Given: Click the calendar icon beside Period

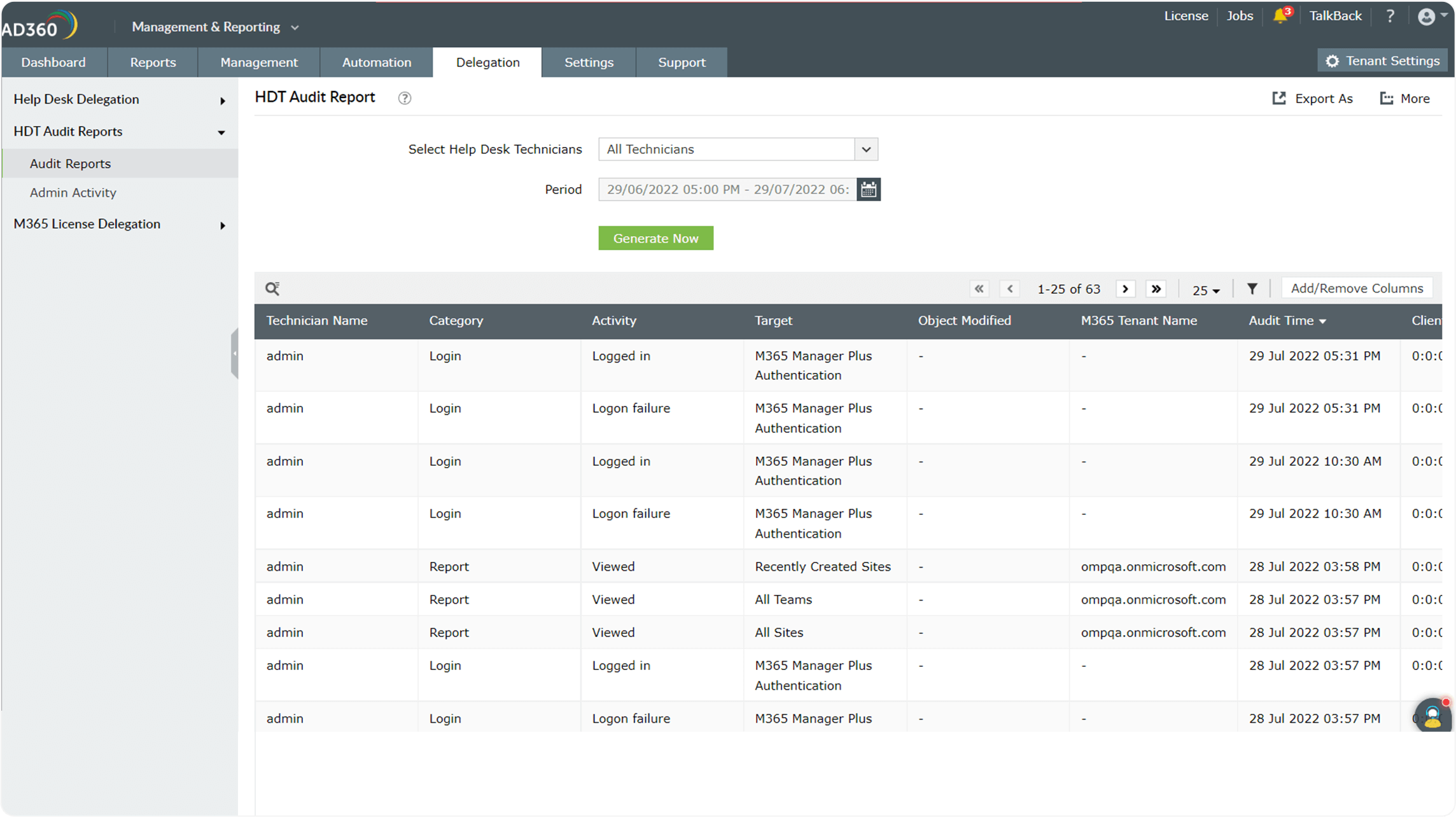Looking at the screenshot, I should (869, 190).
